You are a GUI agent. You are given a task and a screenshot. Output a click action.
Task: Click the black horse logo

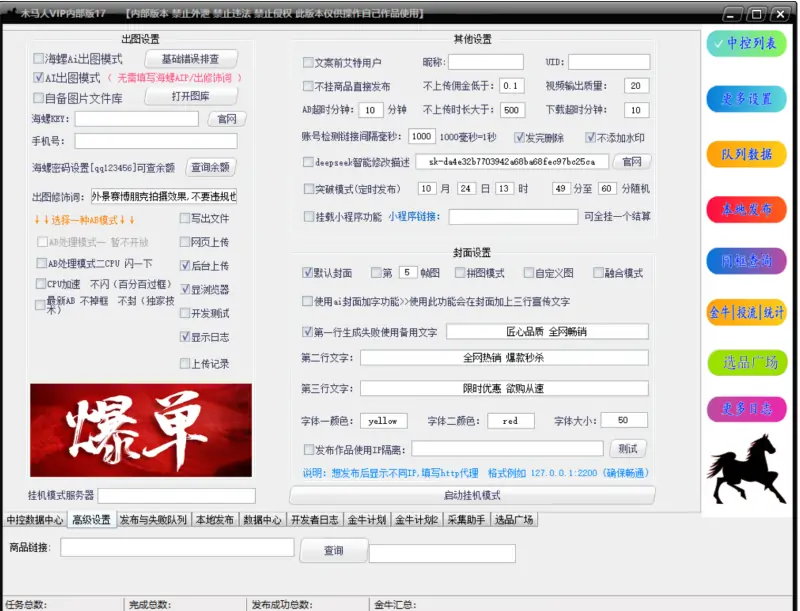pos(748,469)
